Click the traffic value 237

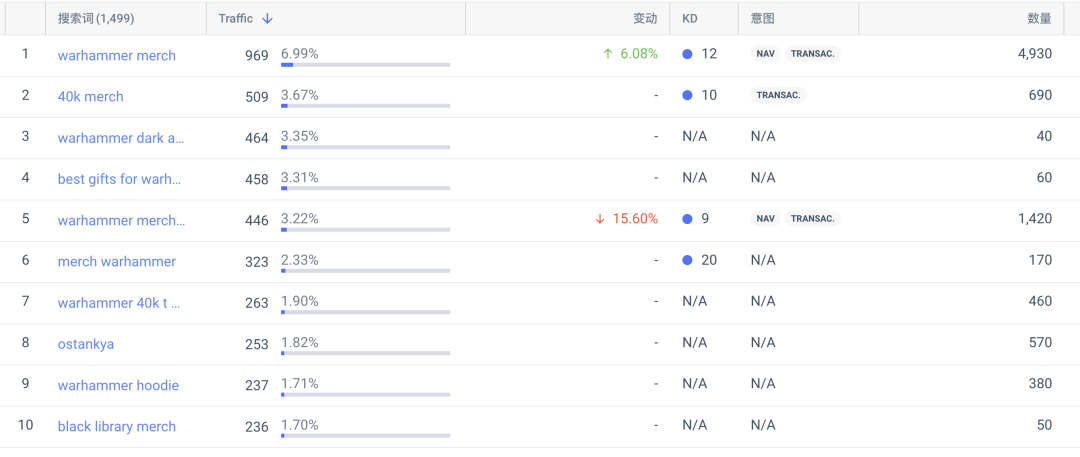(x=257, y=387)
